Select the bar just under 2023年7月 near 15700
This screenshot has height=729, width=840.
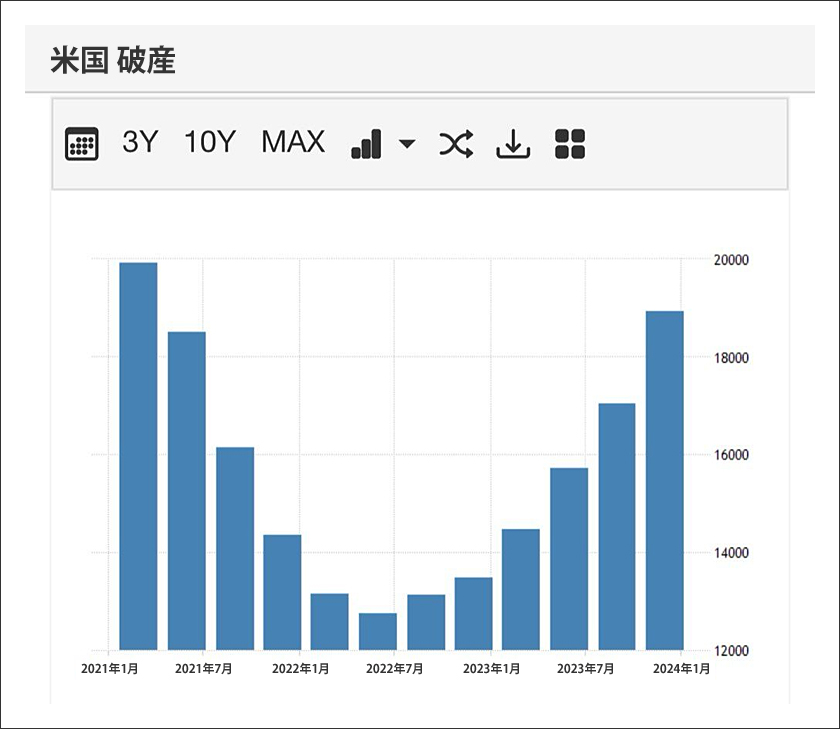tap(569, 558)
